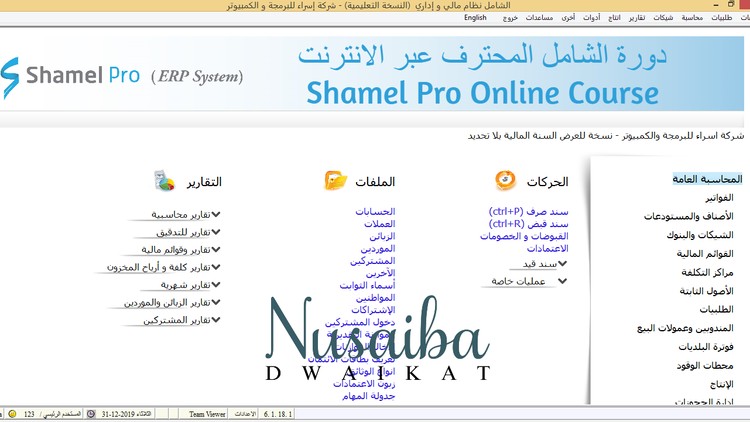Open the أدوات (Tools) menu
The image size is (750, 422).
(591, 18)
